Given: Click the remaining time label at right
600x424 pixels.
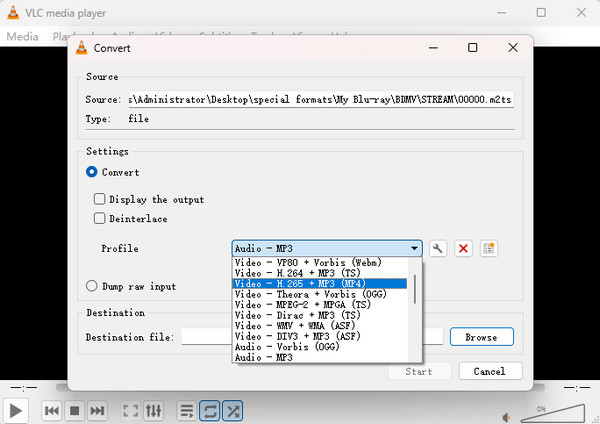Looking at the screenshot, I should click(x=576, y=388).
